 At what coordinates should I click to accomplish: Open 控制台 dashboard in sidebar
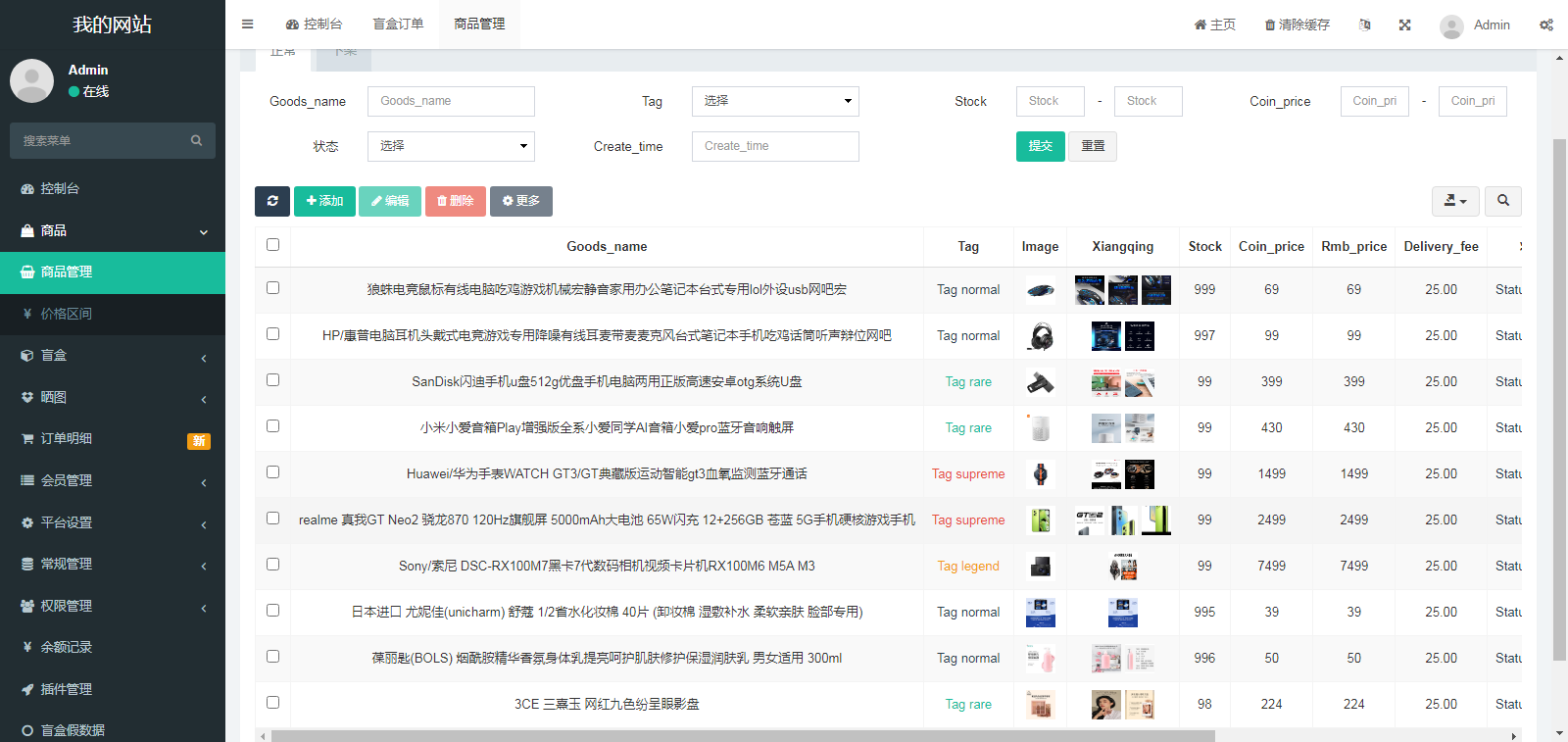(113, 188)
